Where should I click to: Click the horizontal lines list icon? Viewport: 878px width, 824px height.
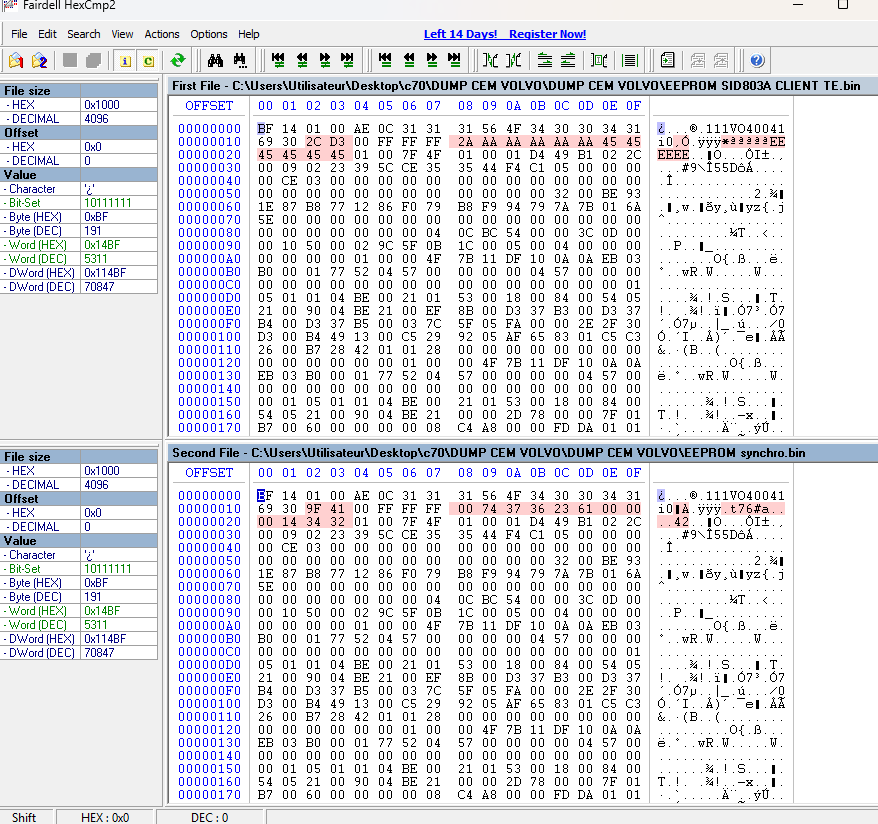629,60
